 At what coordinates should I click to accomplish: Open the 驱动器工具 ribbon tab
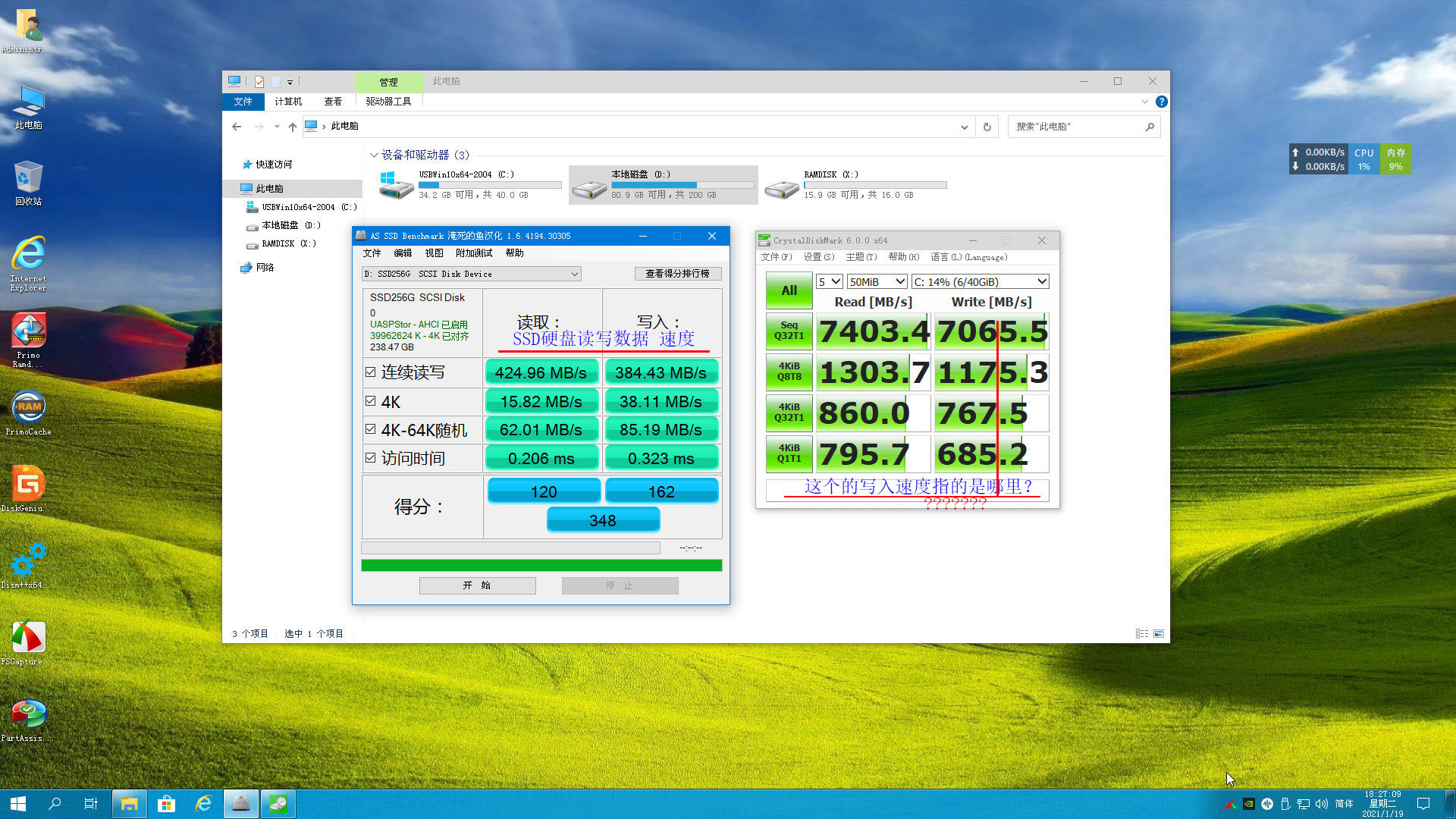tap(388, 102)
